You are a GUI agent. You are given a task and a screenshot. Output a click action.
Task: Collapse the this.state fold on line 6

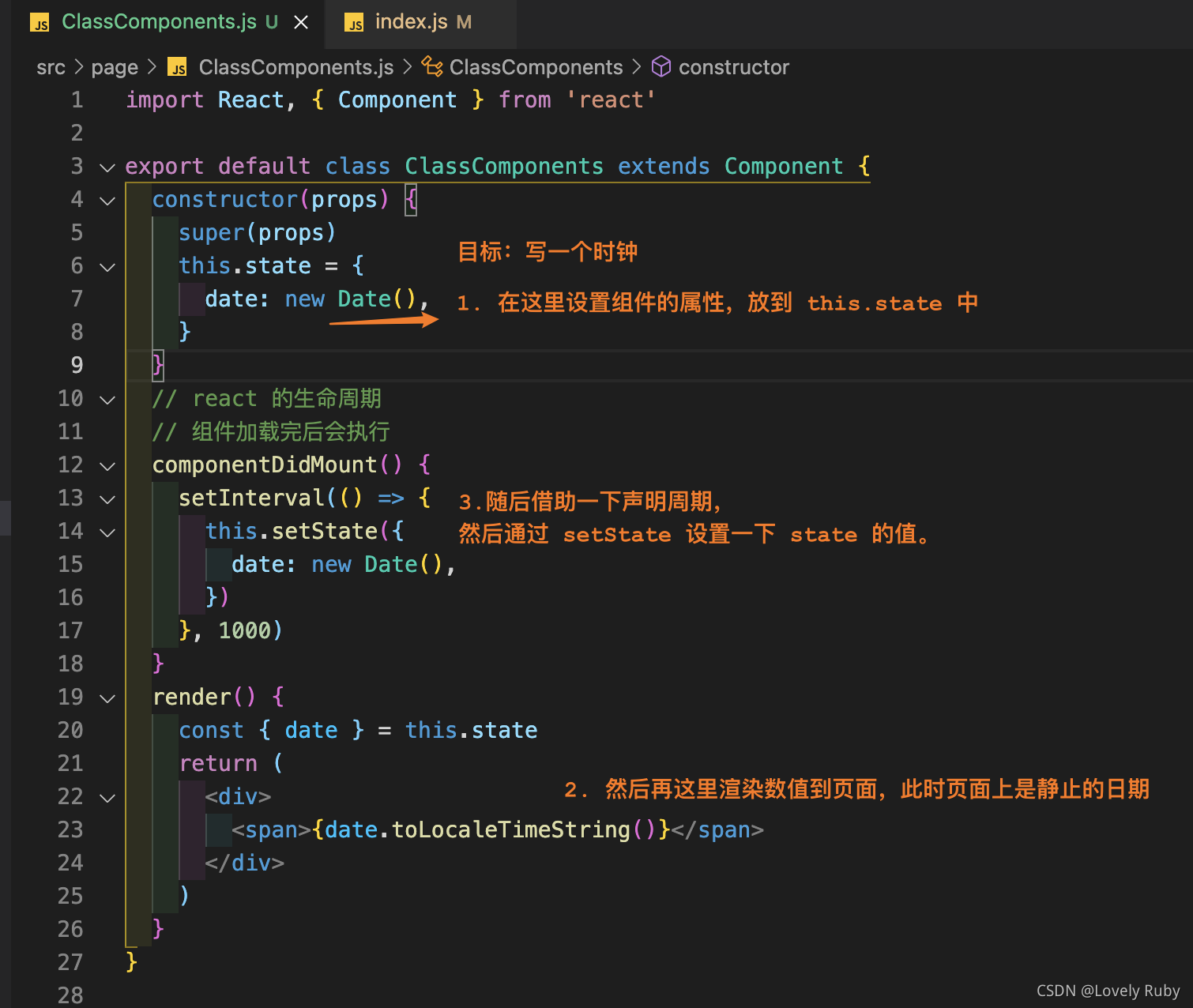[107, 266]
